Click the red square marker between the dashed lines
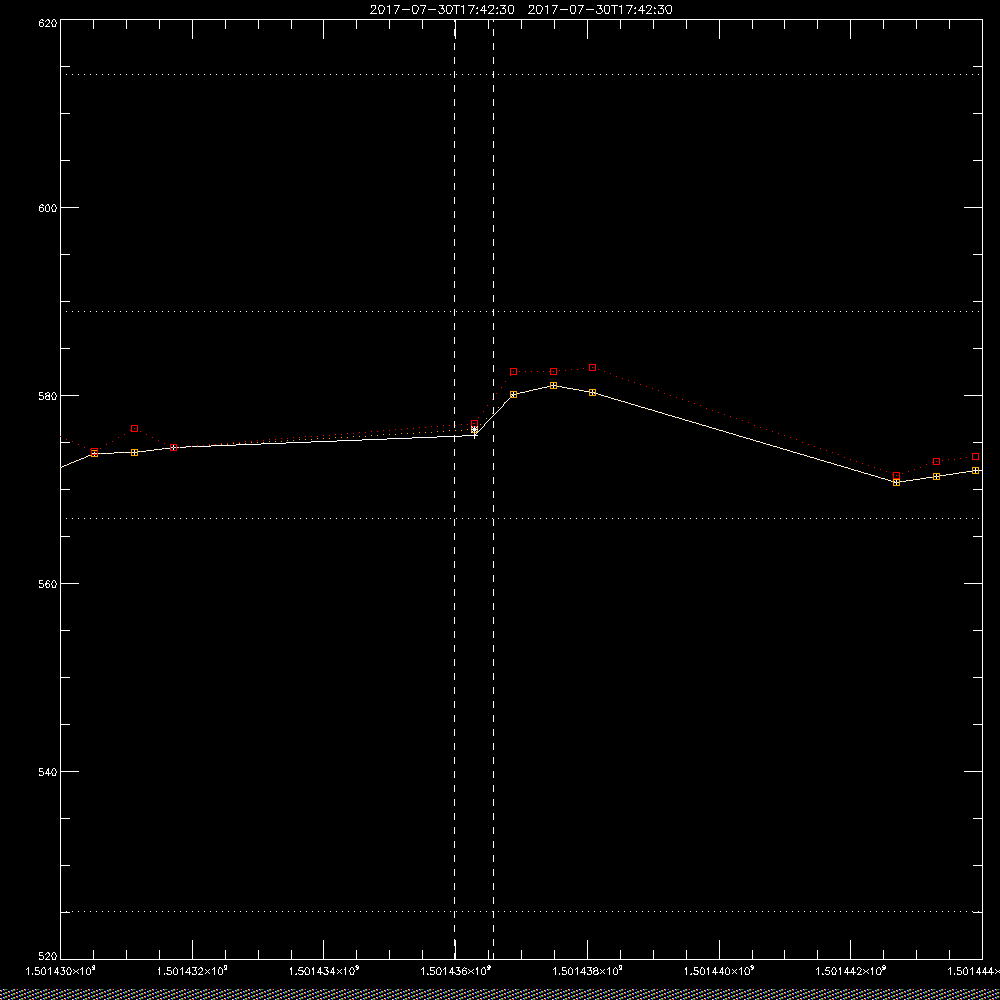 point(474,423)
